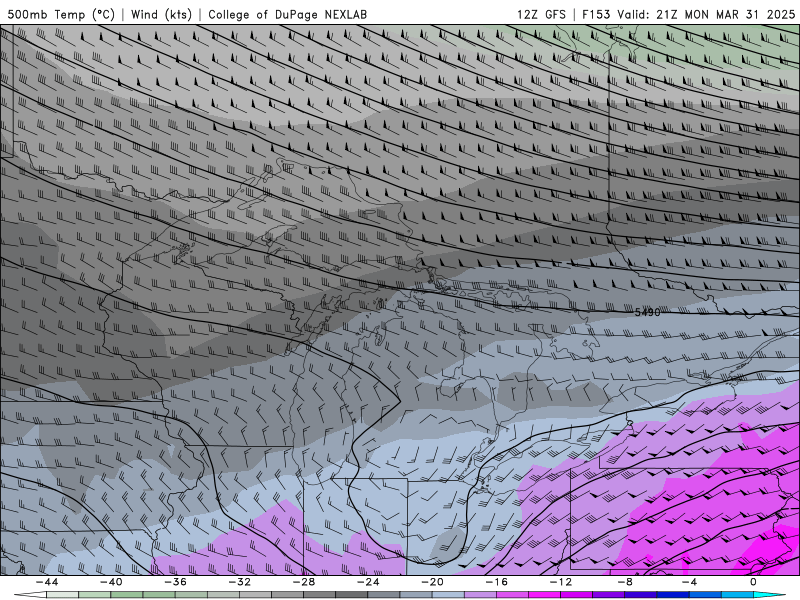Click the 0 color bar label
Viewport: 800px width, 600px height.
(x=753, y=582)
